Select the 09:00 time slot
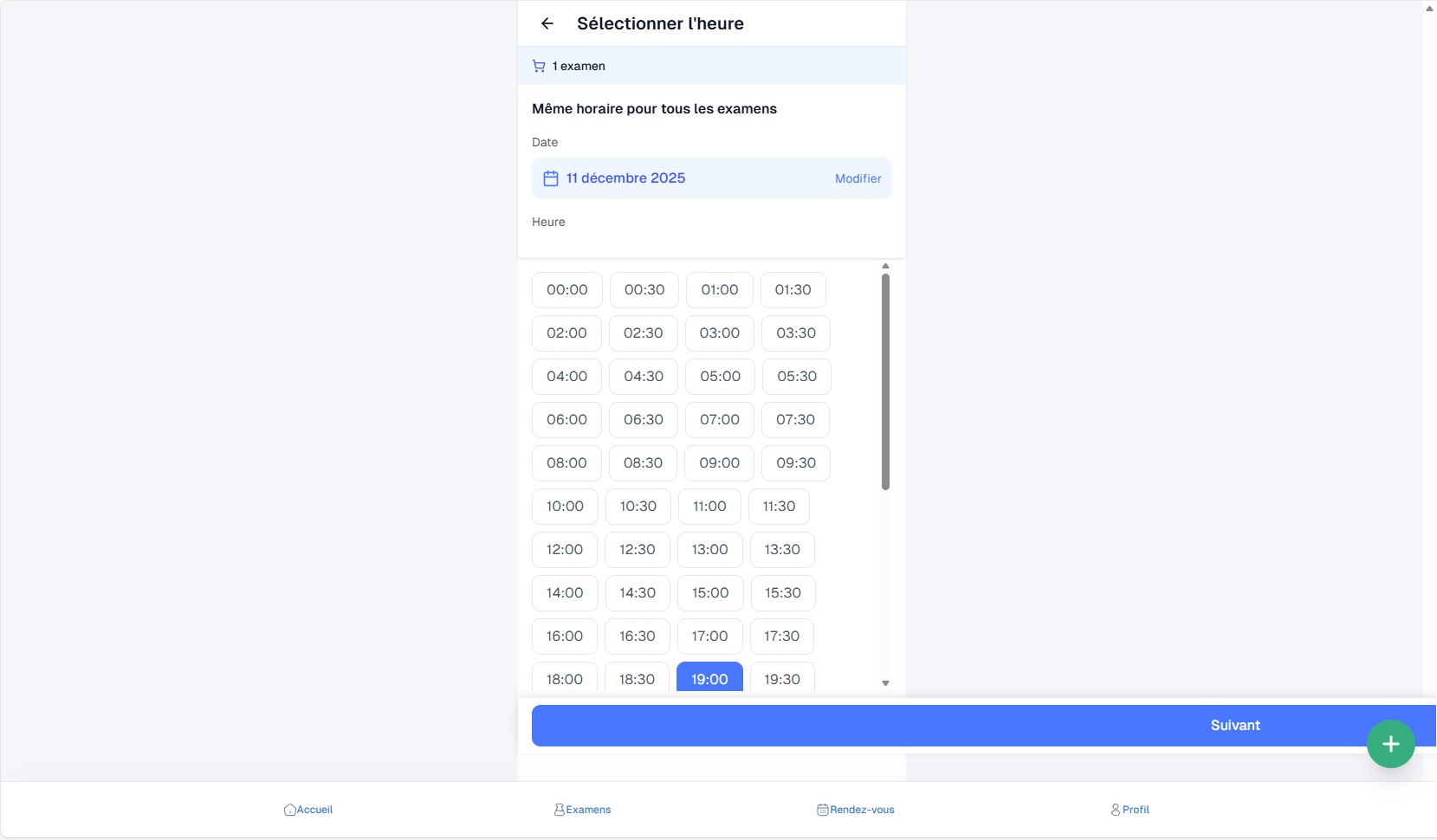This screenshot has width=1437, height=840. click(719, 462)
